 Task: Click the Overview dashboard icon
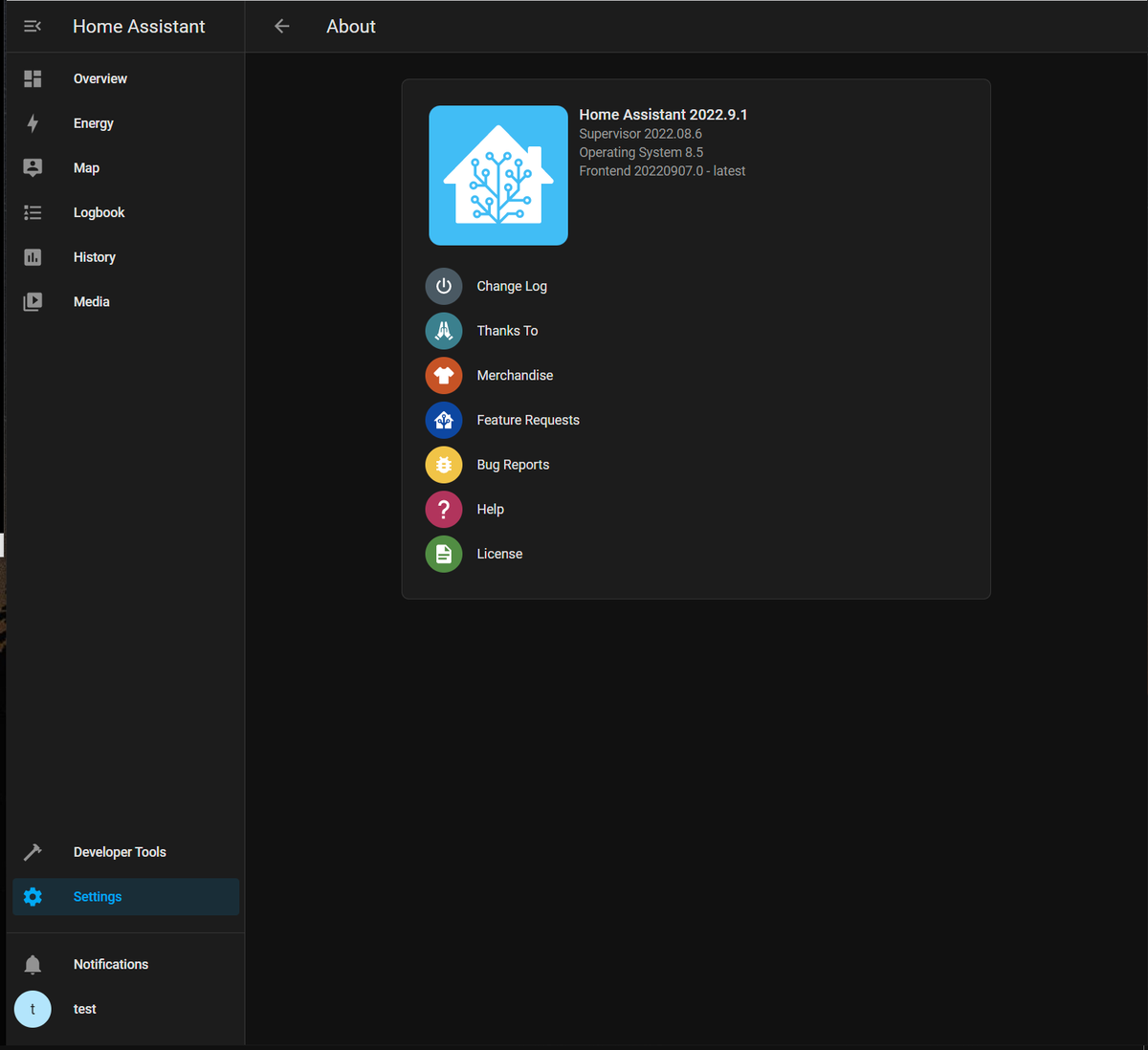(x=33, y=78)
